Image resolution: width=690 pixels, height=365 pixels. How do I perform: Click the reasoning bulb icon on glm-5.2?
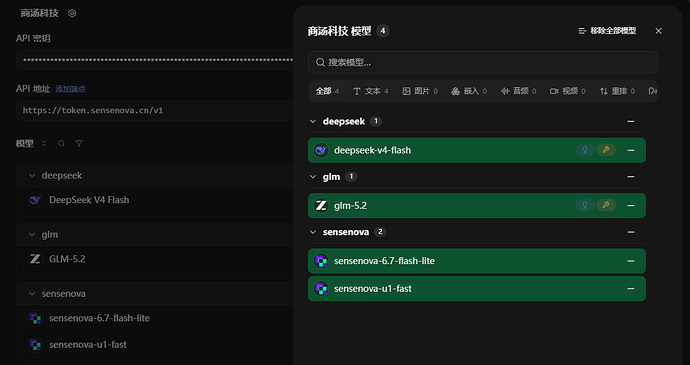[x=585, y=205]
